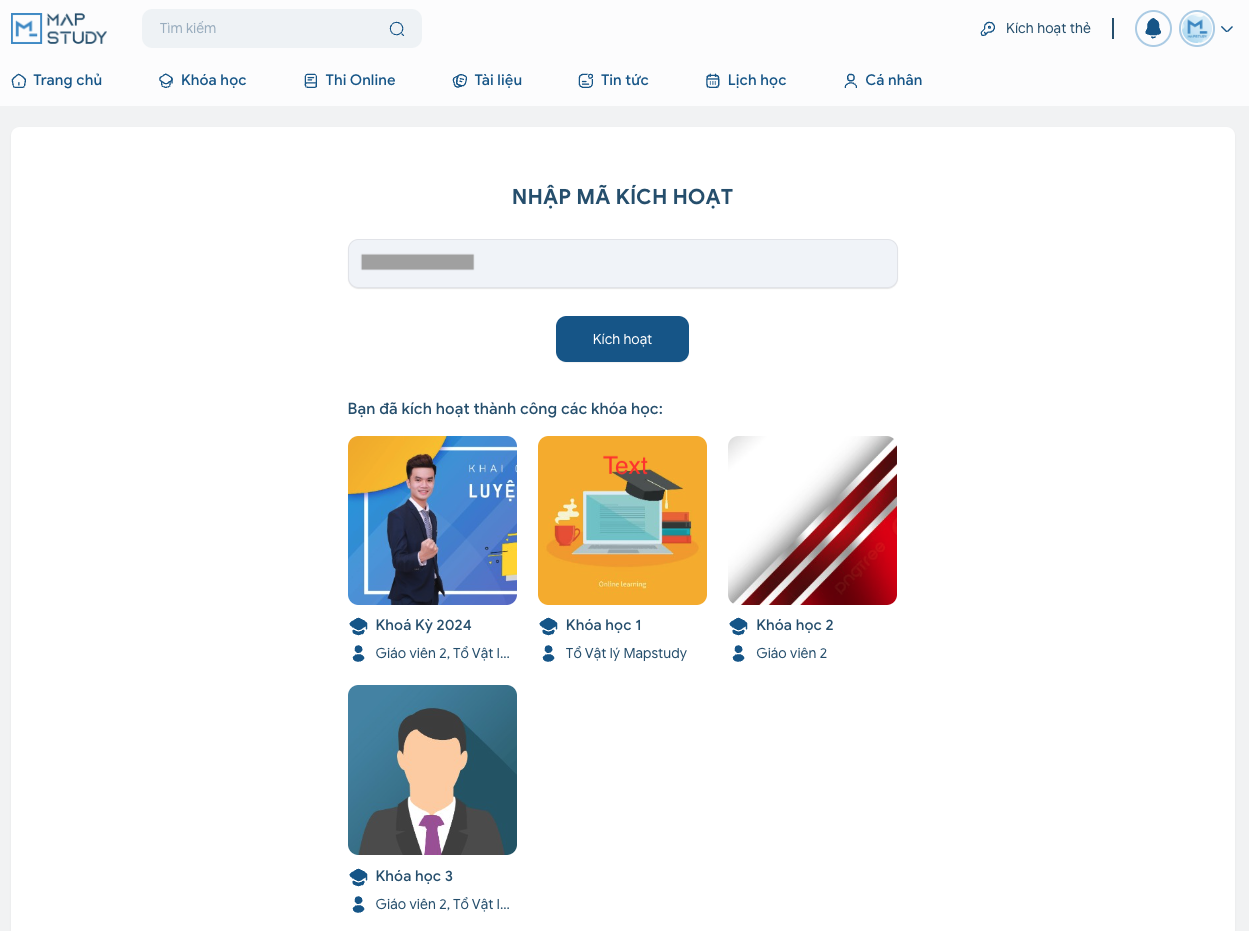Expand the account dropdown chevron

pos(1227,29)
